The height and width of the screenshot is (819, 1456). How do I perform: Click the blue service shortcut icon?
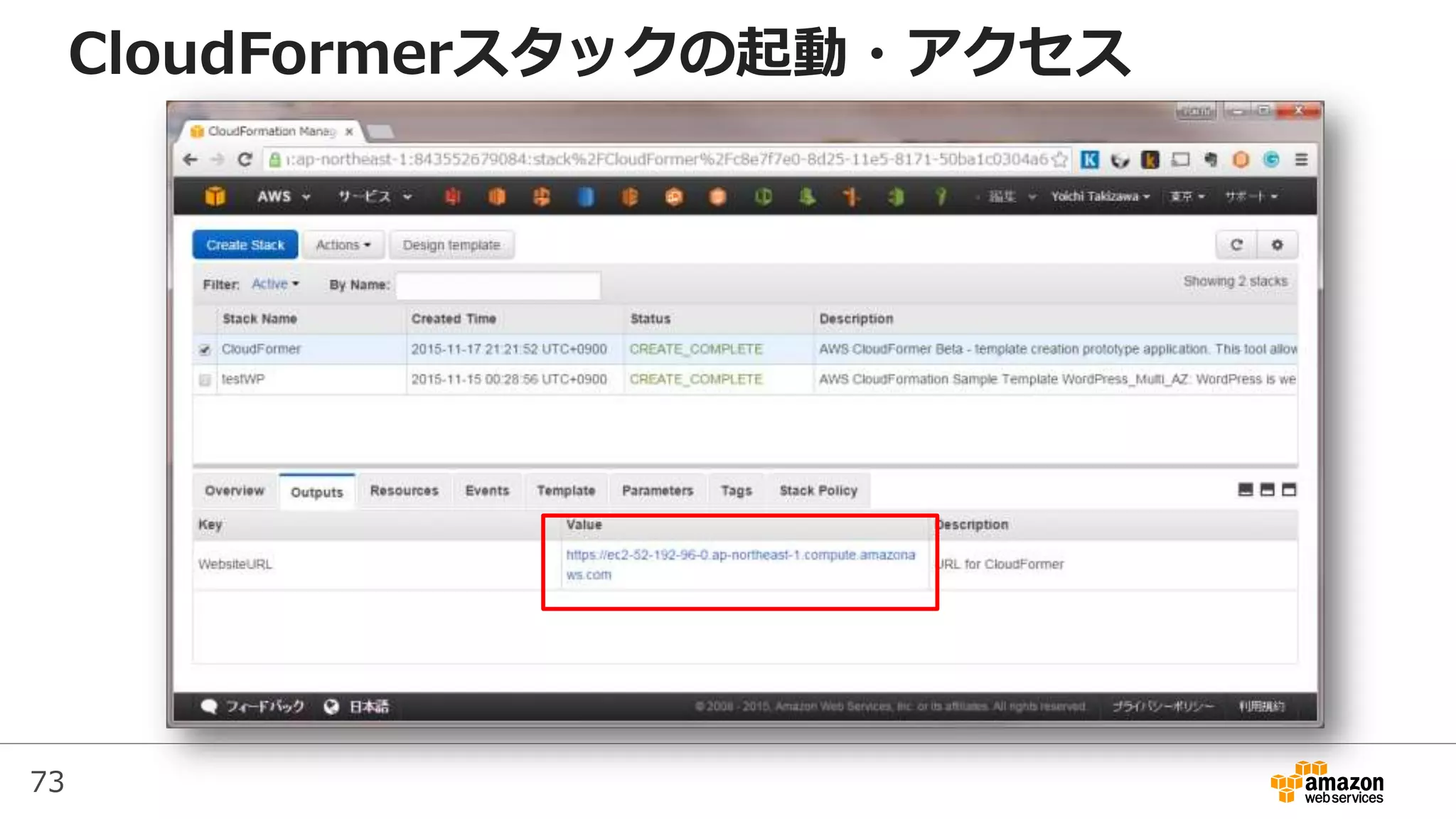tap(585, 196)
